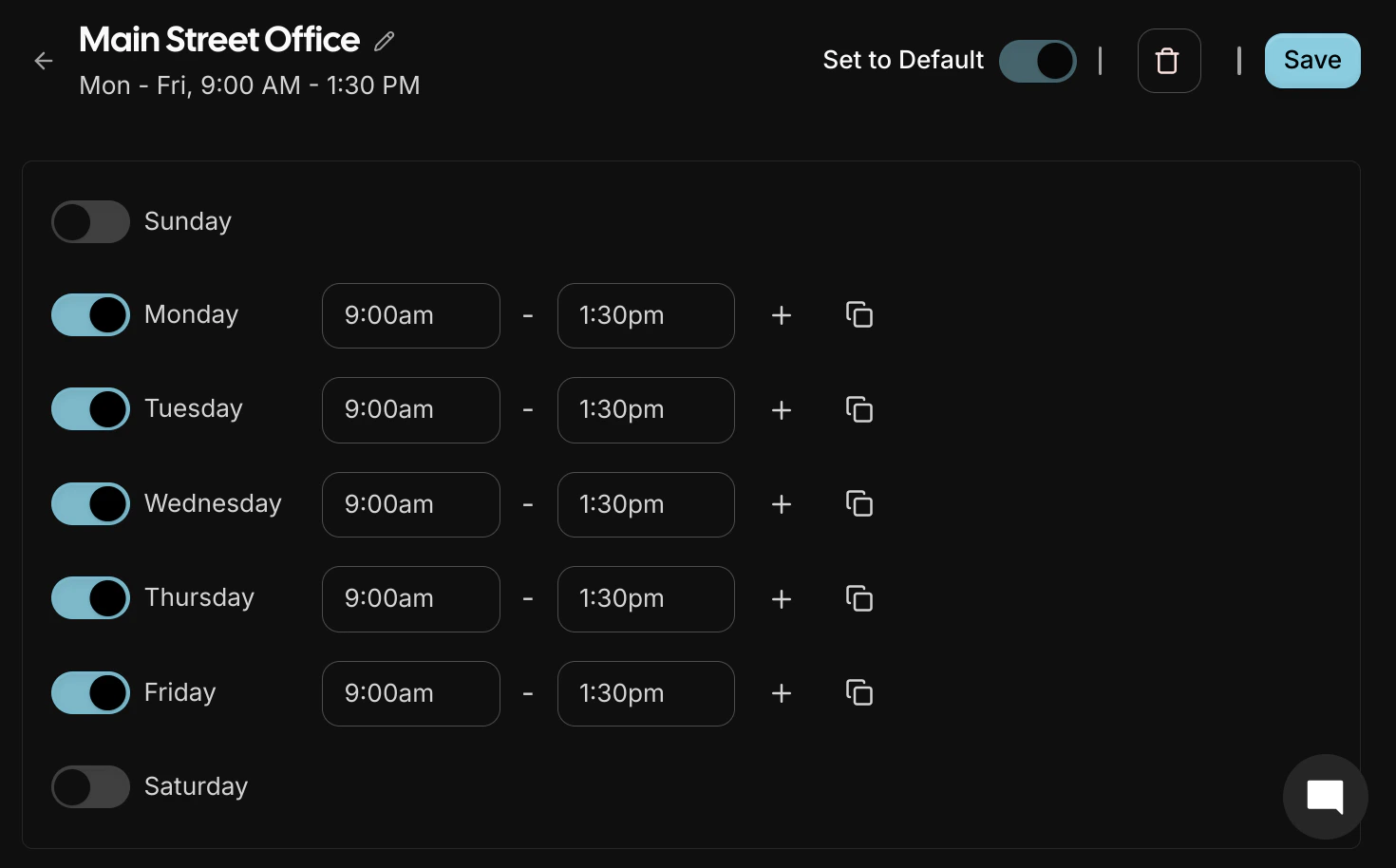1396x868 pixels.
Task: Copy Wednesday's schedule with the copy icon
Action: [858, 504]
